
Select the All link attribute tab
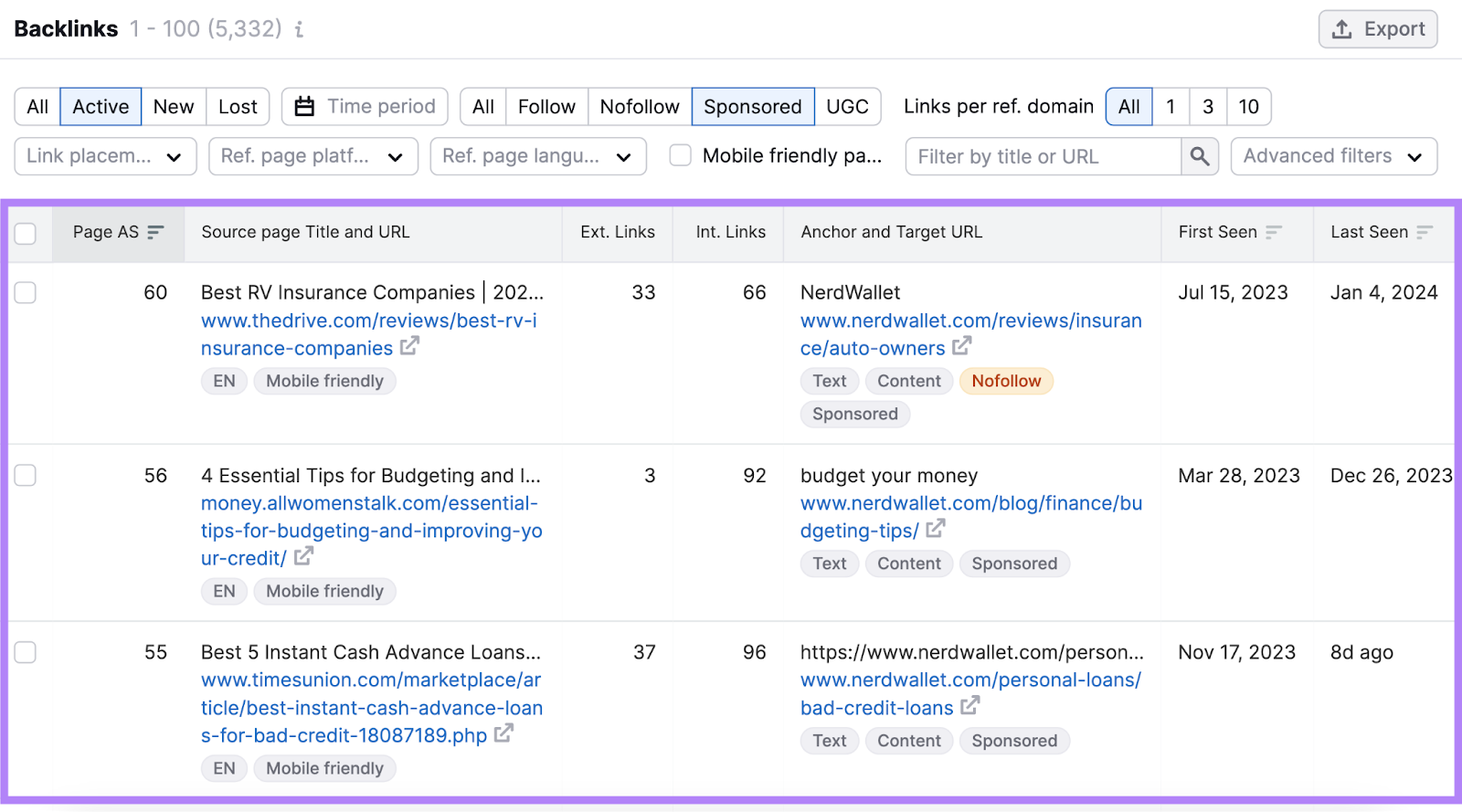pos(483,107)
